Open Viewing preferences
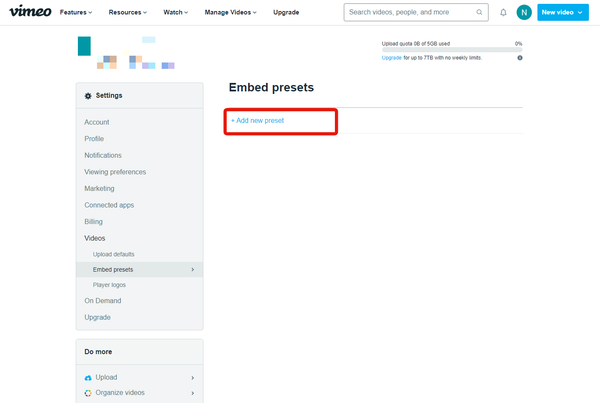This screenshot has width=600, height=403. coord(115,172)
